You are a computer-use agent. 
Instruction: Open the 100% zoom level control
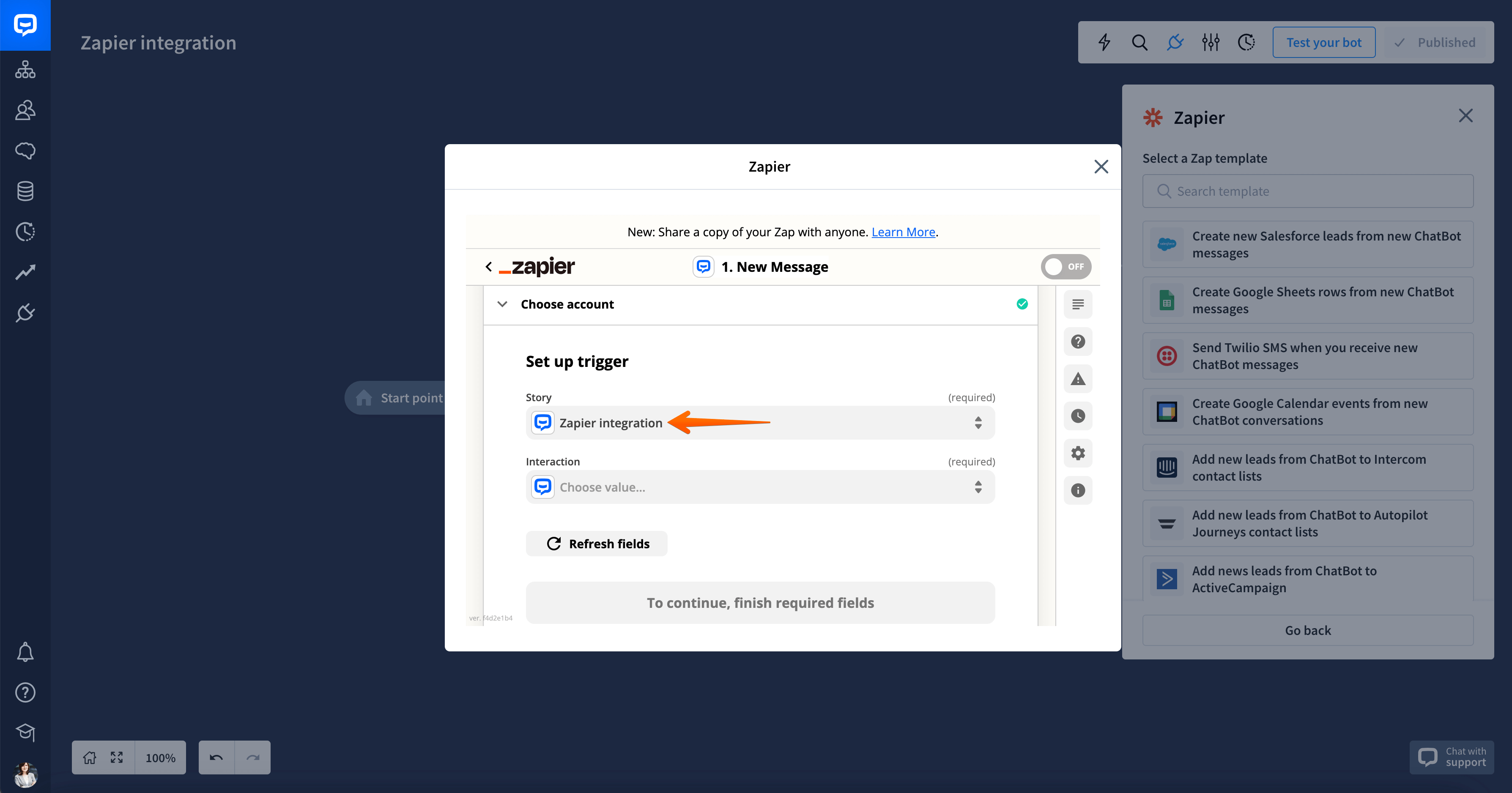(160, 758)
